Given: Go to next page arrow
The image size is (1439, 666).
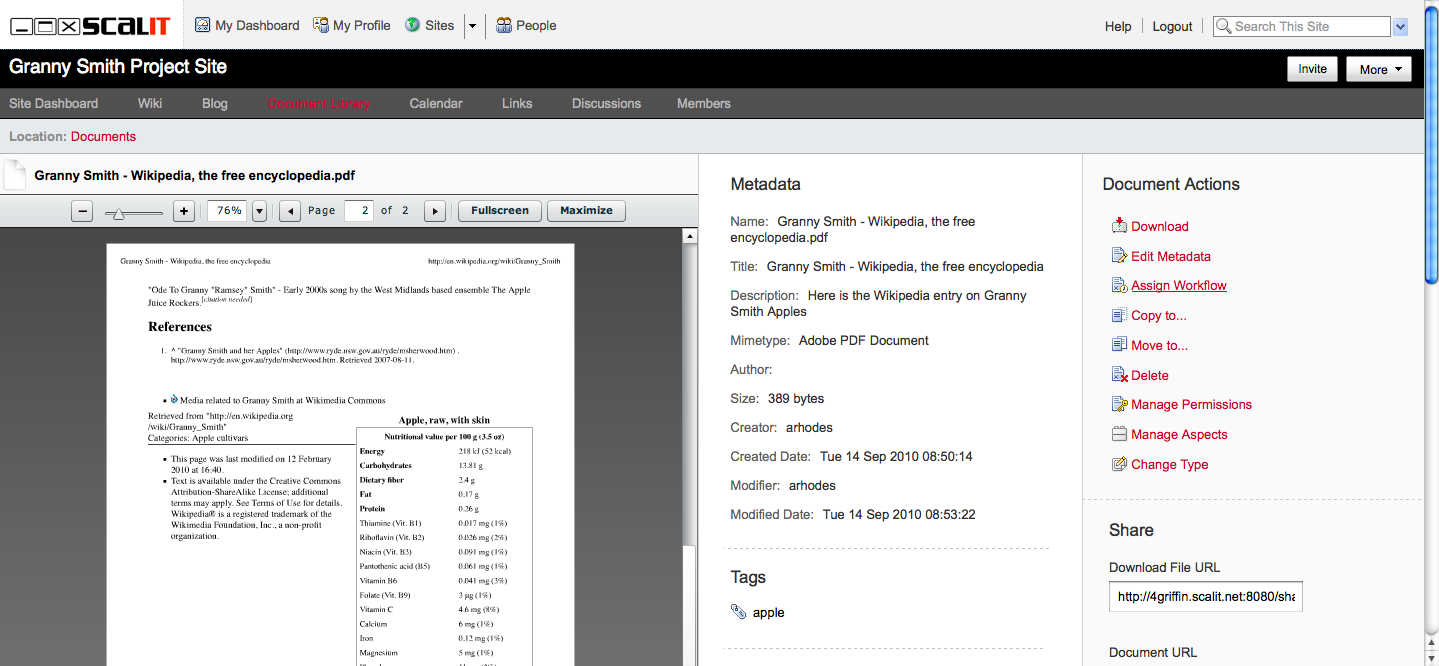Looking at the screenshot, I should coord(434,211).
